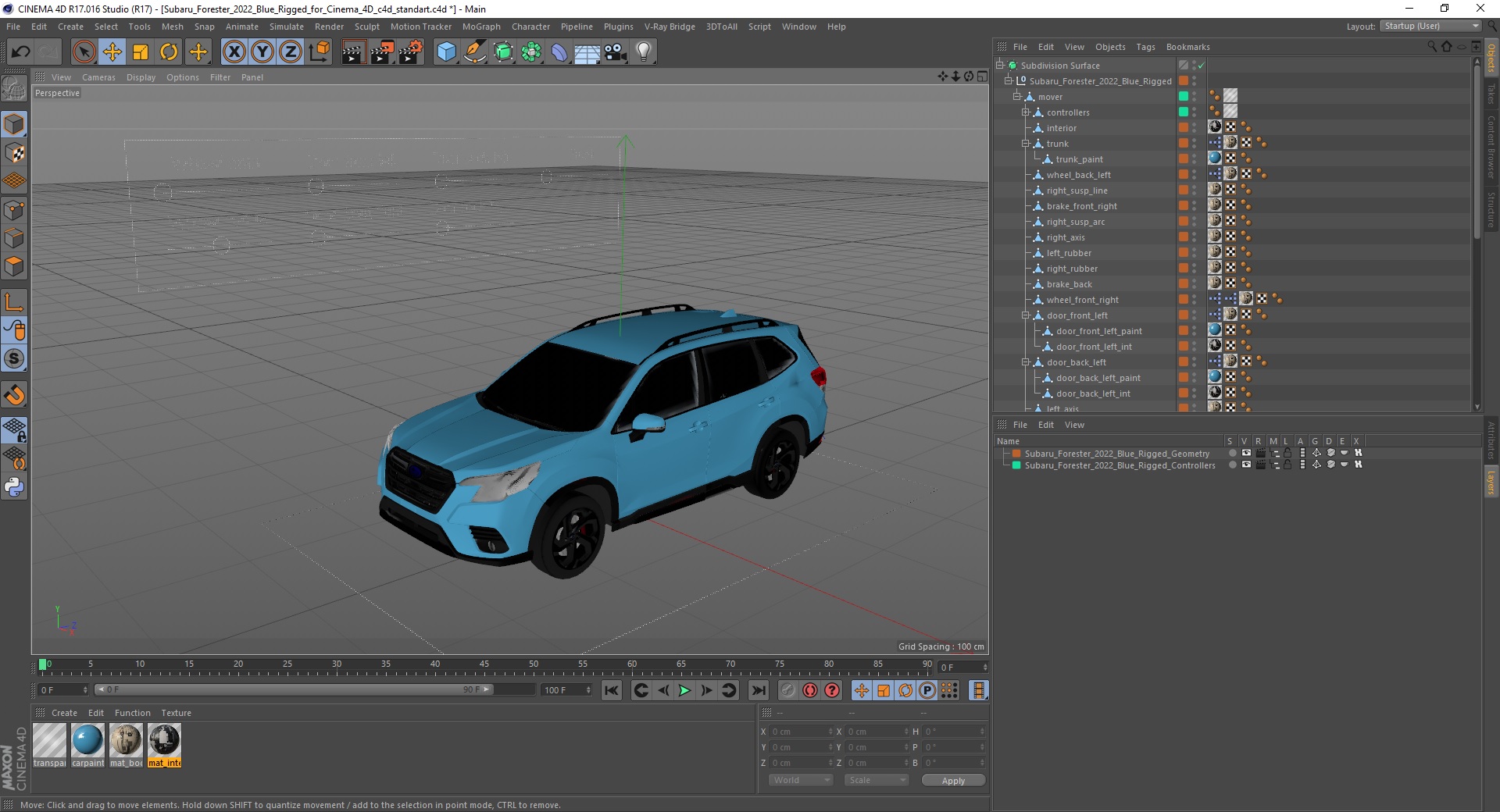Play the animation forward
Image resolution: width=1500 pixels, height=812 pixels.
coord(684,690)
